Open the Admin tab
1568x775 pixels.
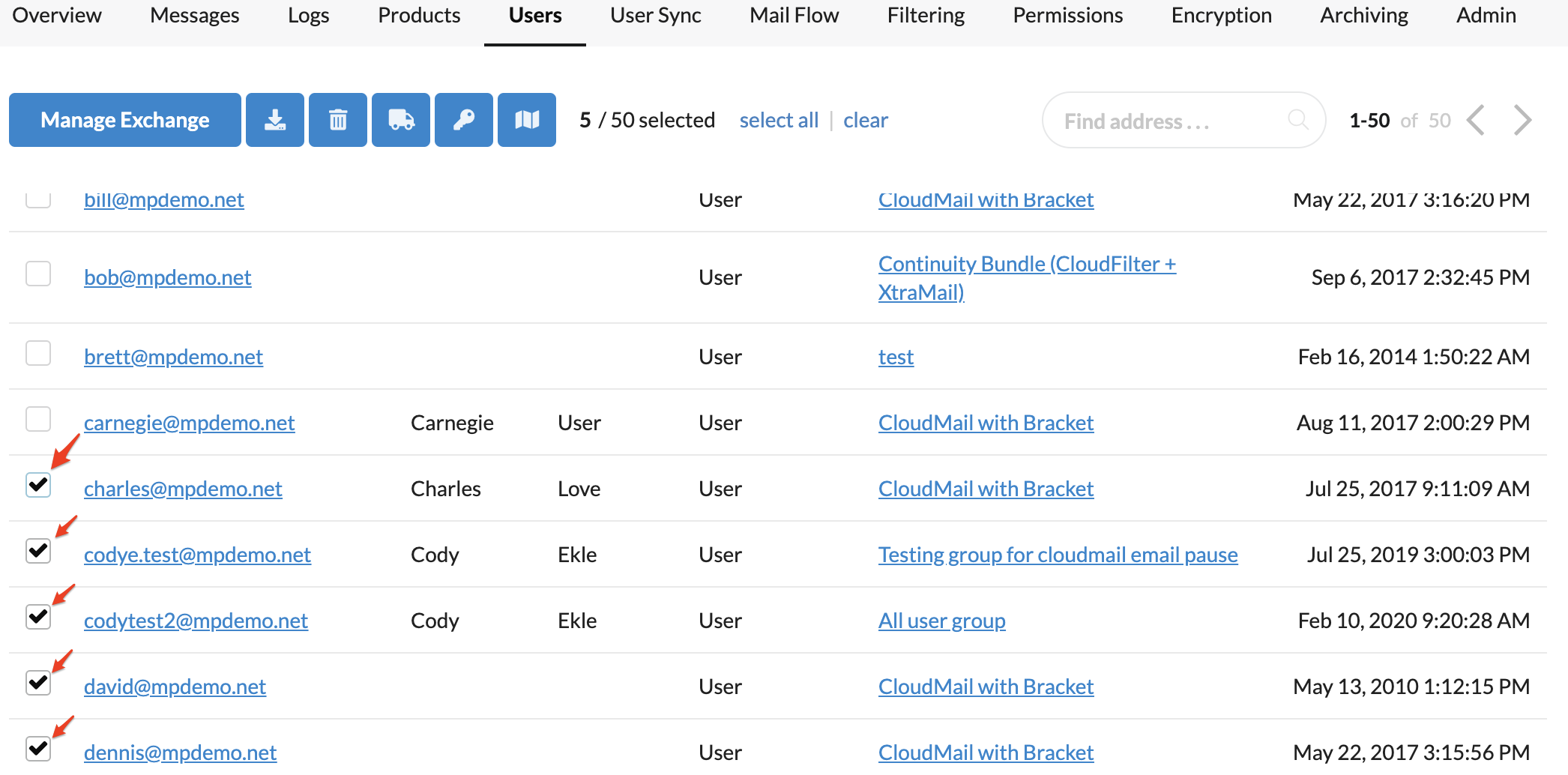pyautogui.click(x=1486, y=15)
